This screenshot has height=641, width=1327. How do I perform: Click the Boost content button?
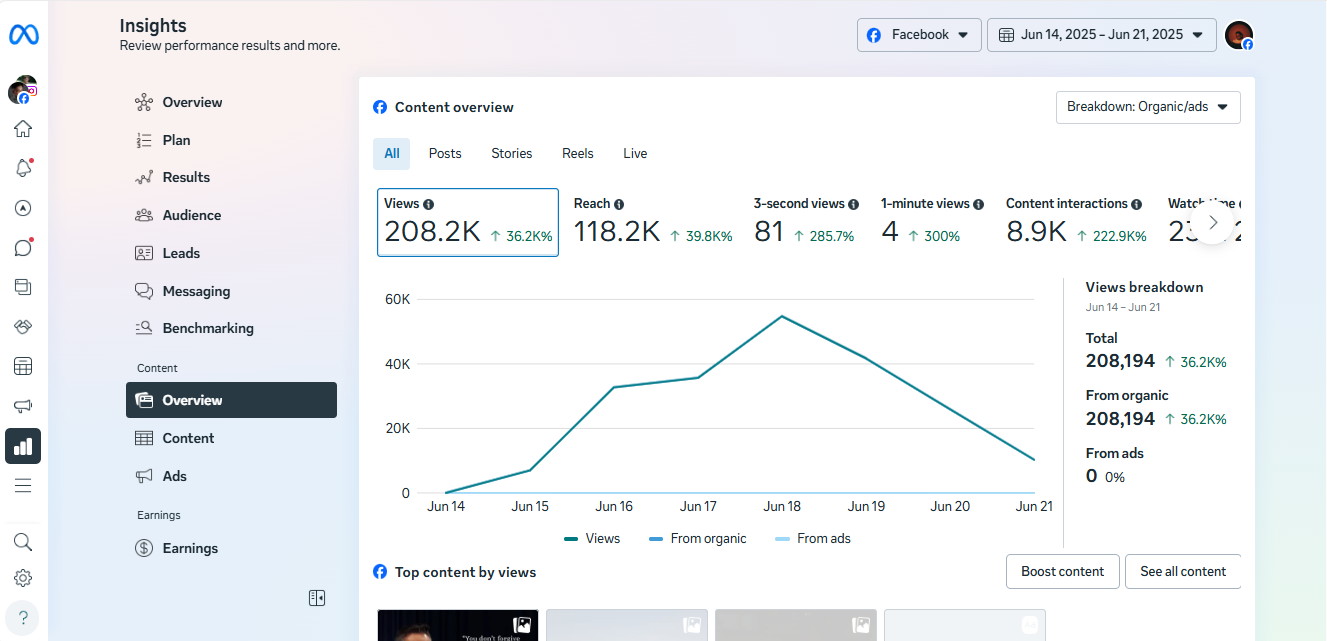click(x=1062, y=572)
